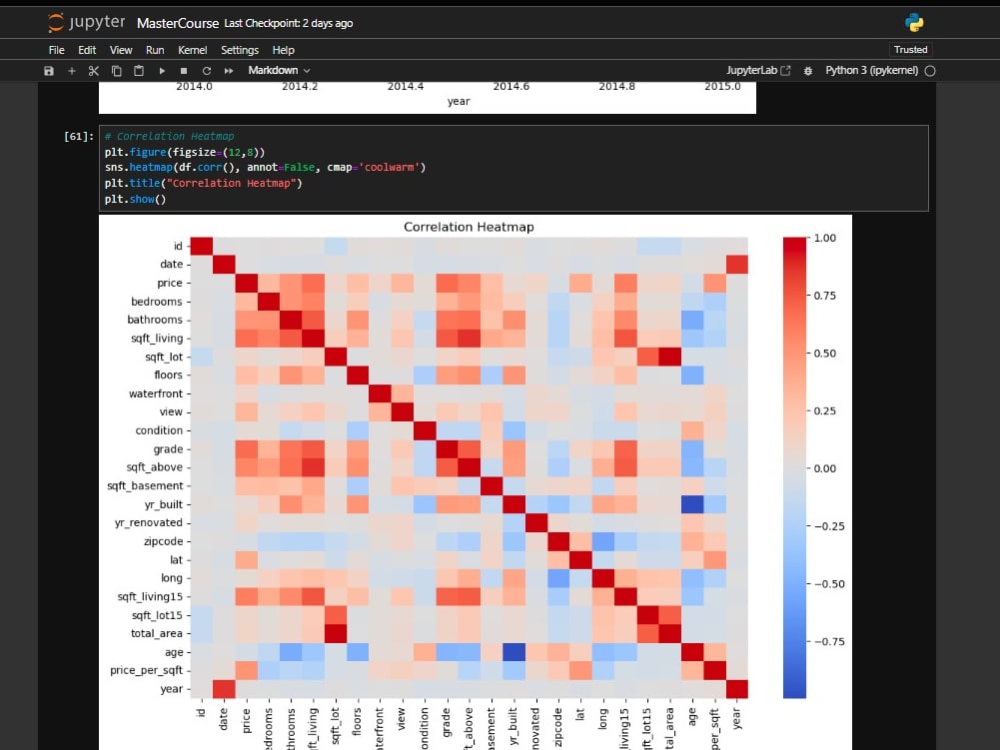Restart kernel and run all cells
This screenshot has height=750, width=1000.
[229, 71]
